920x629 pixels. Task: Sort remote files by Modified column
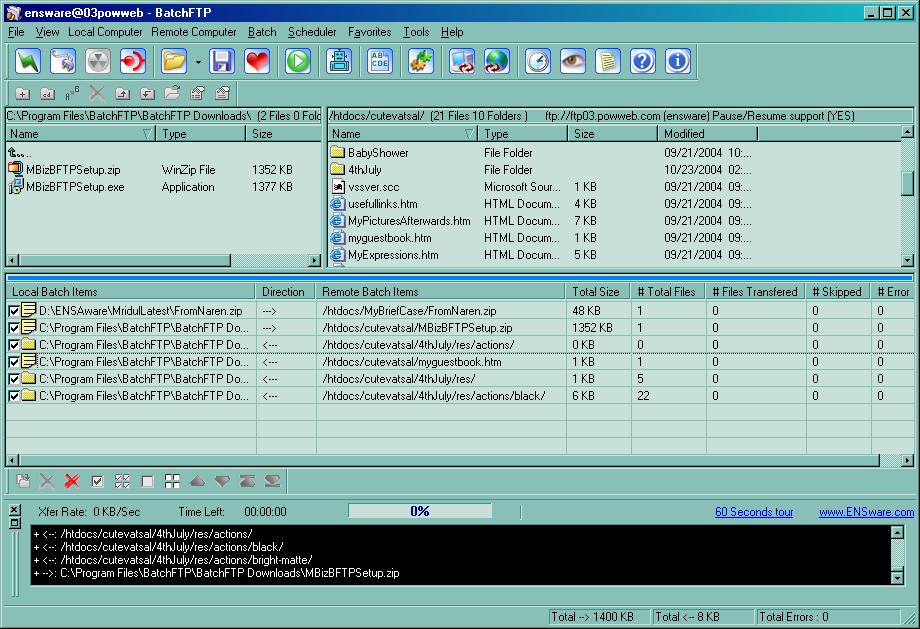[x=708, y=134]
